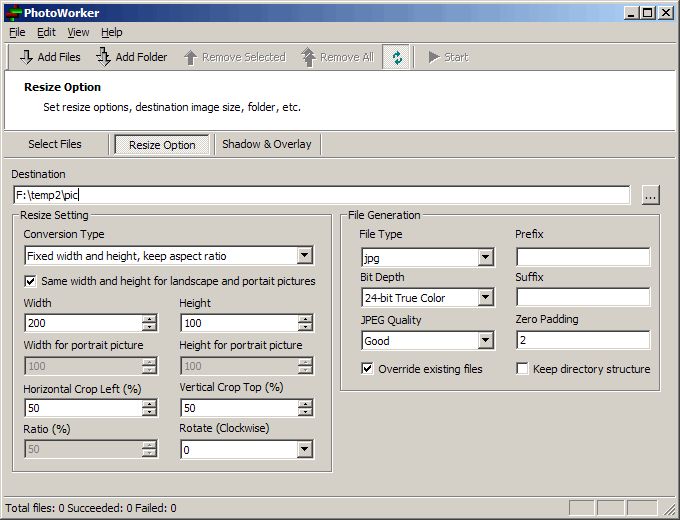Browse for destination folder with ellipsis button
Viewport: 680px width, 520px height.
click(651, 195)
